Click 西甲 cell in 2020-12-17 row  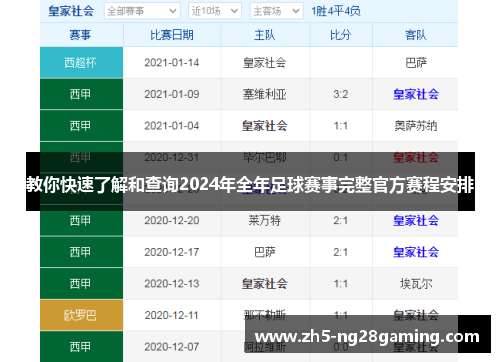[x=81, y=252]
